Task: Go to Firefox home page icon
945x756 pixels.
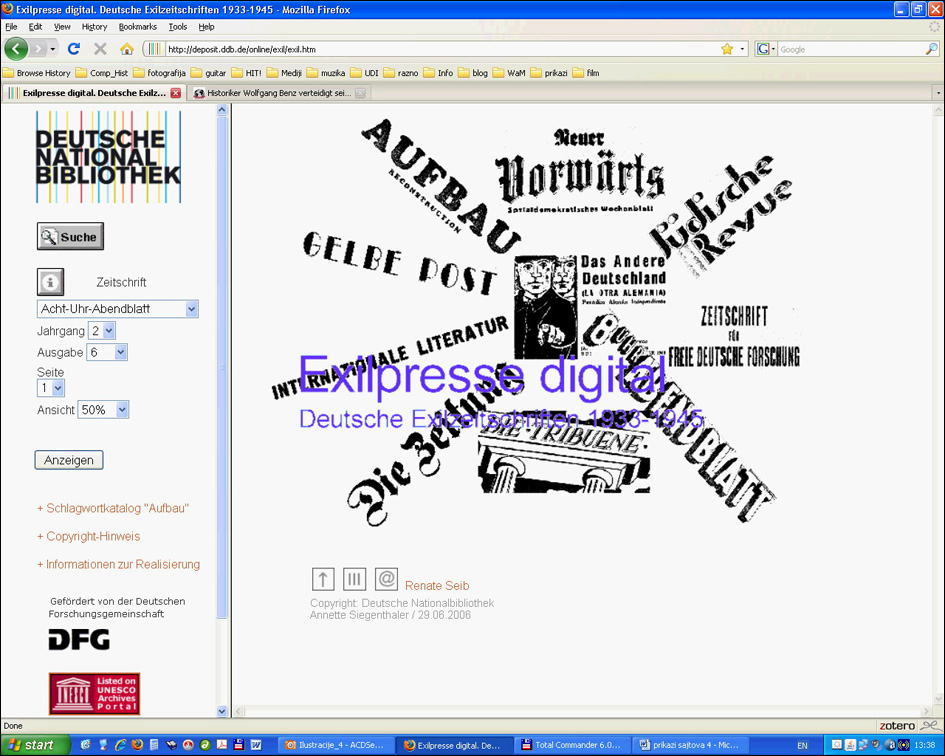Action: tap(126, 48)
